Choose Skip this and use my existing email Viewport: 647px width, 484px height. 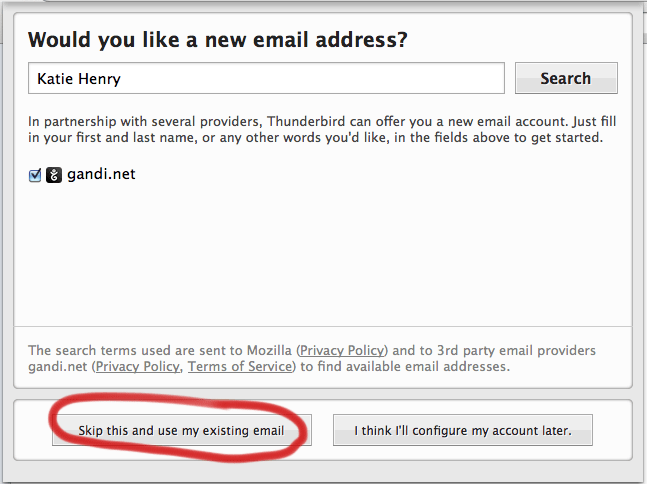point(182,430)
